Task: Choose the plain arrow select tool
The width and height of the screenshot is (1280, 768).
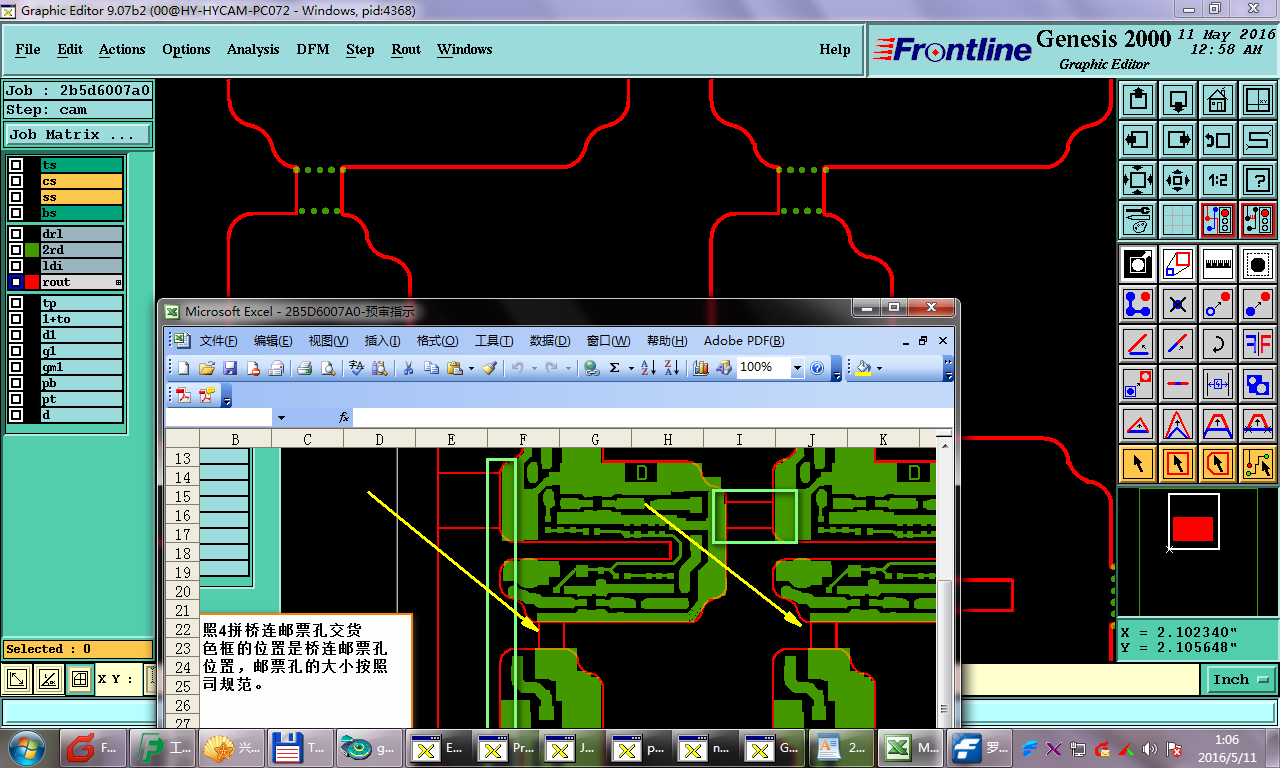Action: click(1138, 463)
